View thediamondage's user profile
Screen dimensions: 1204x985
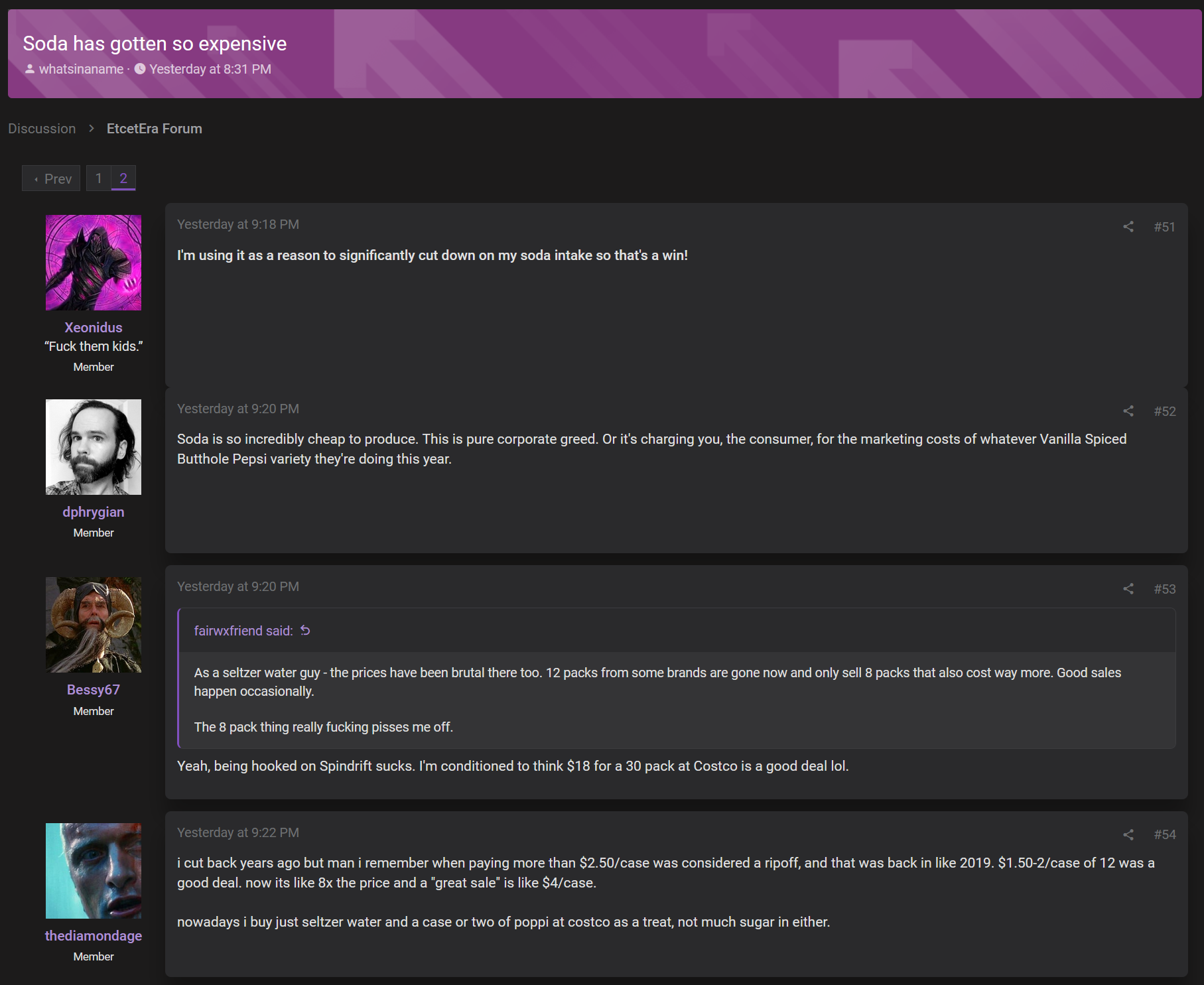coord(94,936)
